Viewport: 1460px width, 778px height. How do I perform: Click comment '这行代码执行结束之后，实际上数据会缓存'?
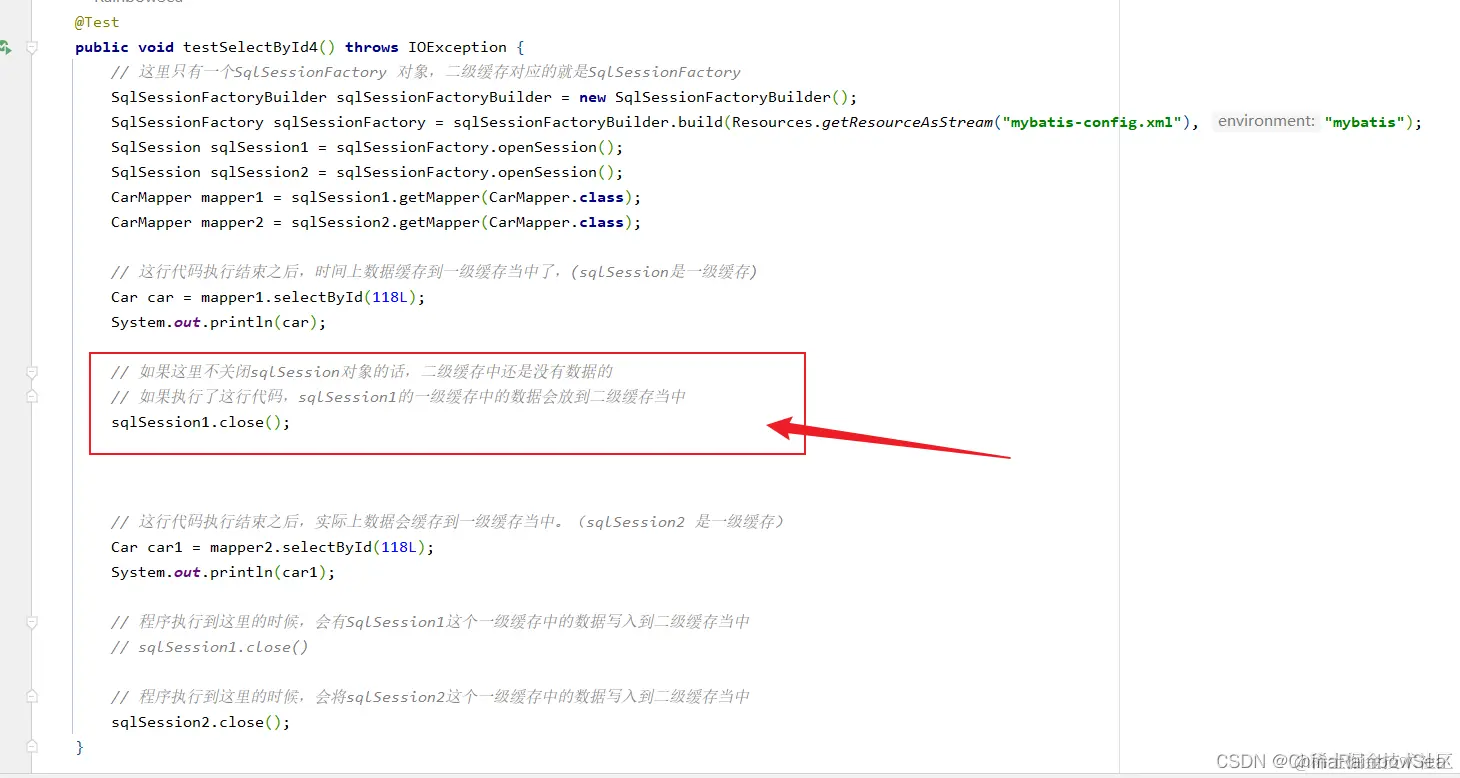pos(448,522)
